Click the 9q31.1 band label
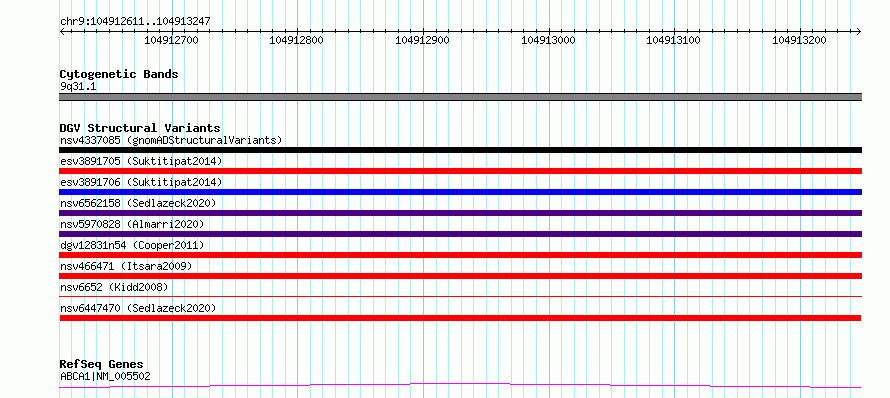The image size is (890, 398). coord(78,87)
